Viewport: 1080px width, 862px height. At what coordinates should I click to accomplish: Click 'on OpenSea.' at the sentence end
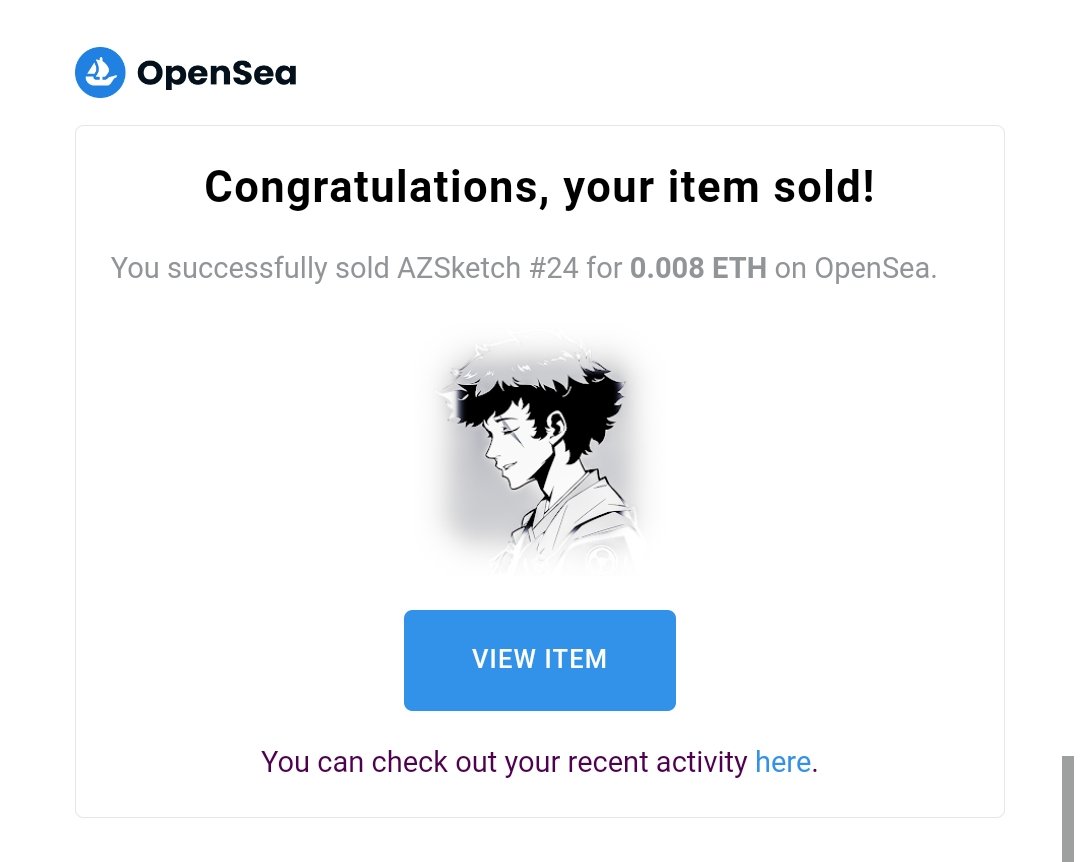click(x=855, y=268)
